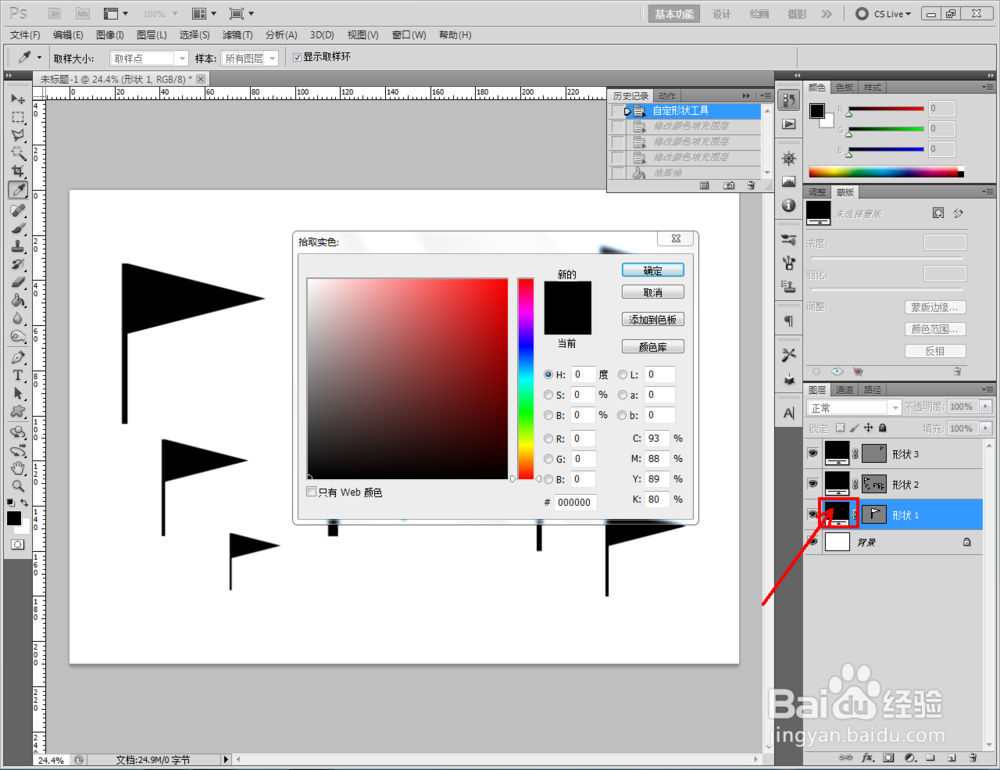
Task: Click the vertical hue spectrum bar
Action: coord(526,378)
